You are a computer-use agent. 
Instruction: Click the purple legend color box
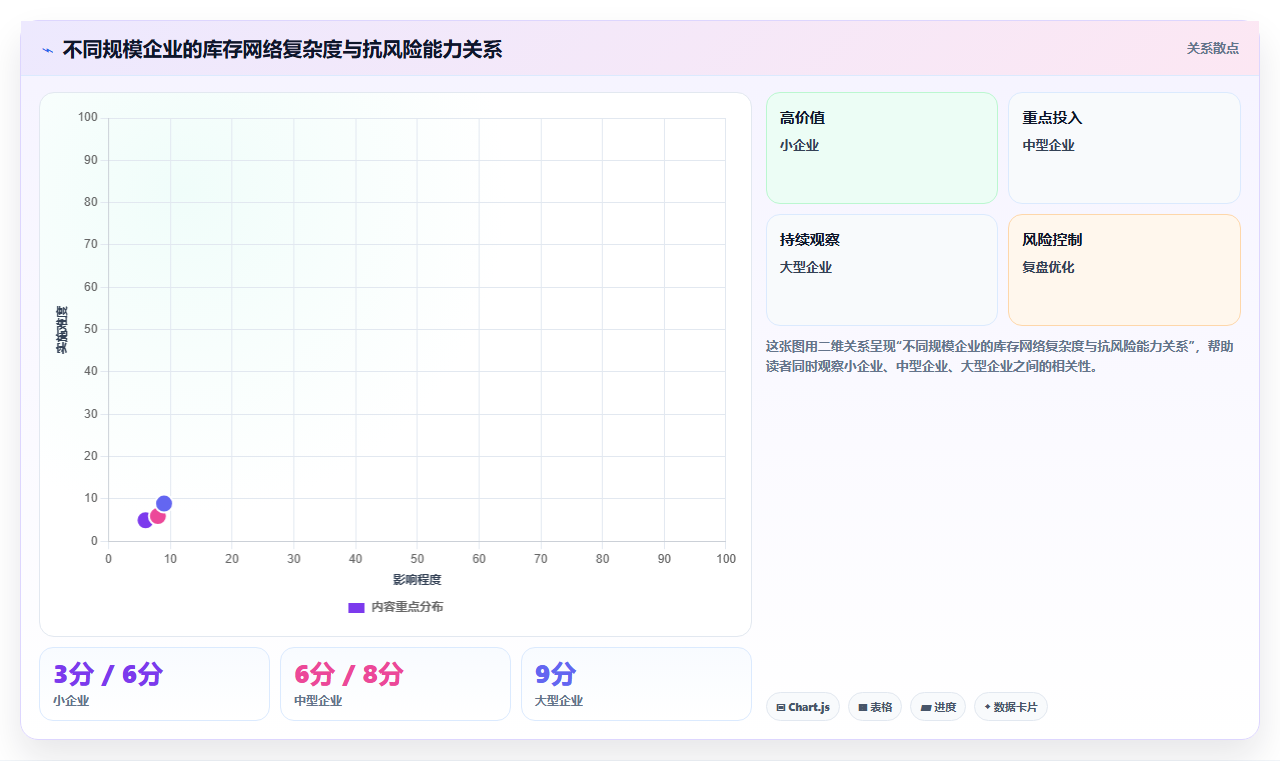(x=356, y=607)
